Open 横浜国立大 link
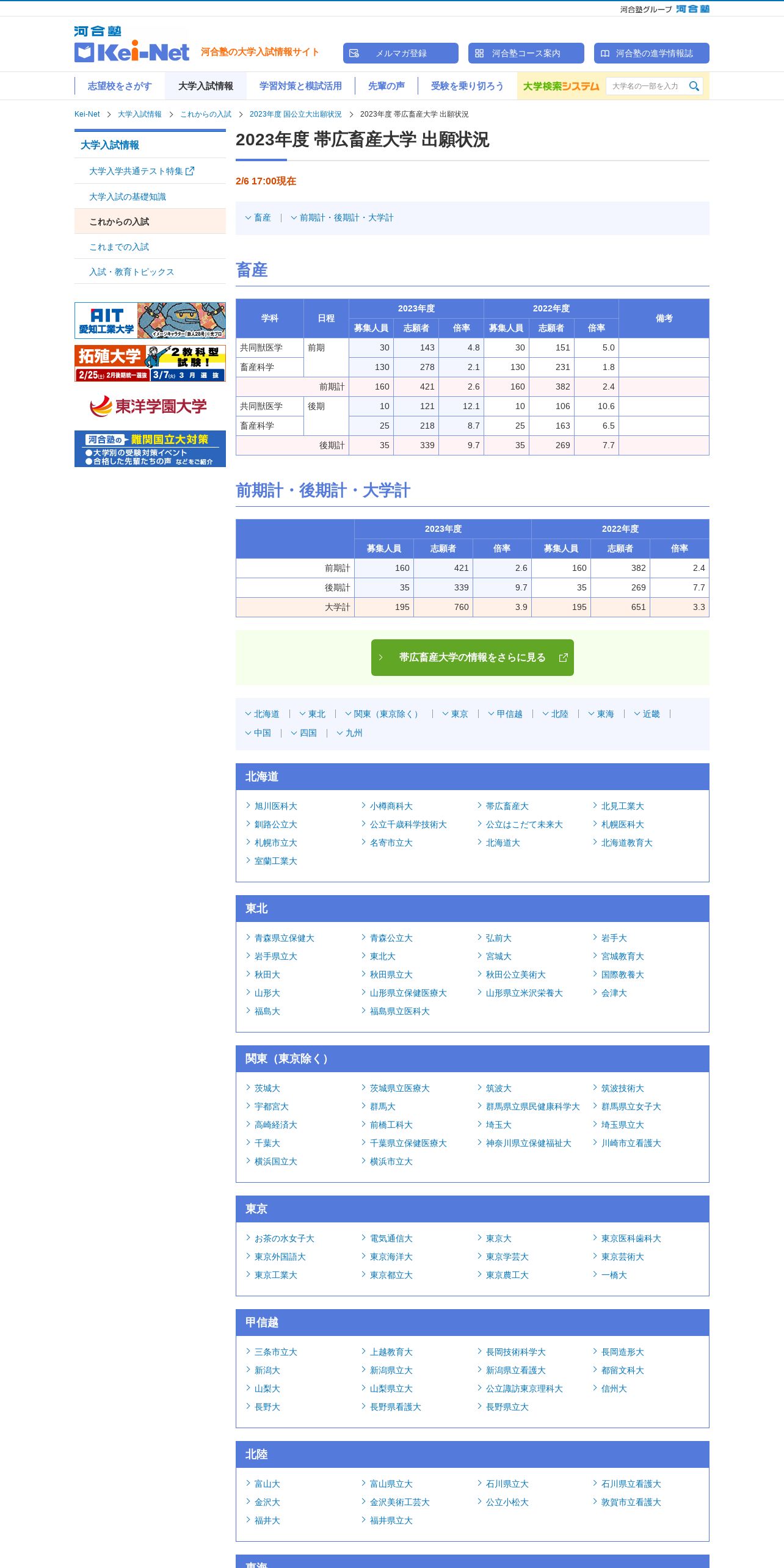This screenshot has width=784, height=1568. pos(276,1161)
